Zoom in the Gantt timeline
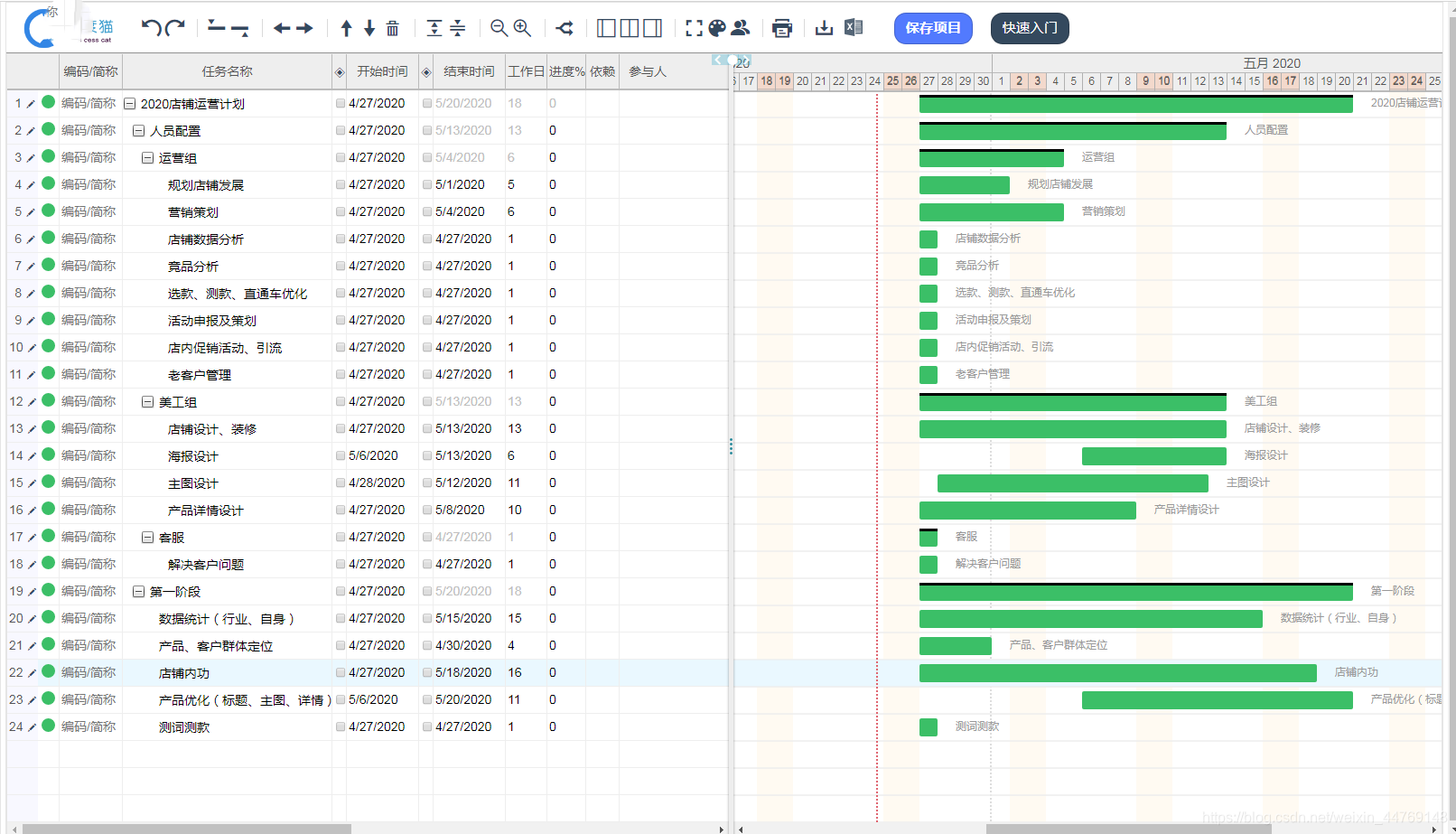1456x834 pixels. tap(522, 28)
